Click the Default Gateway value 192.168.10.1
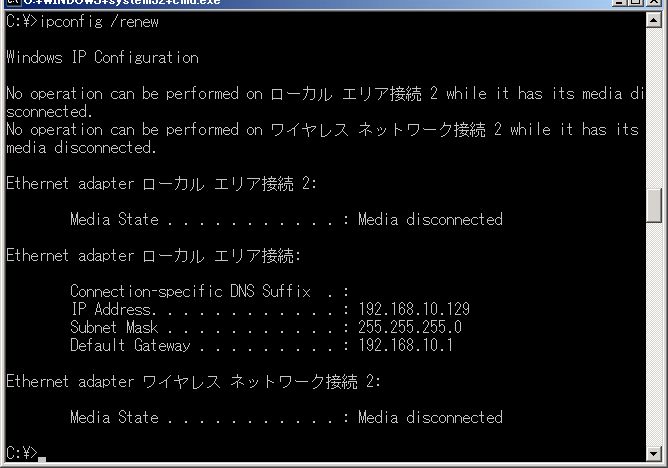 [x=405, y=345]
